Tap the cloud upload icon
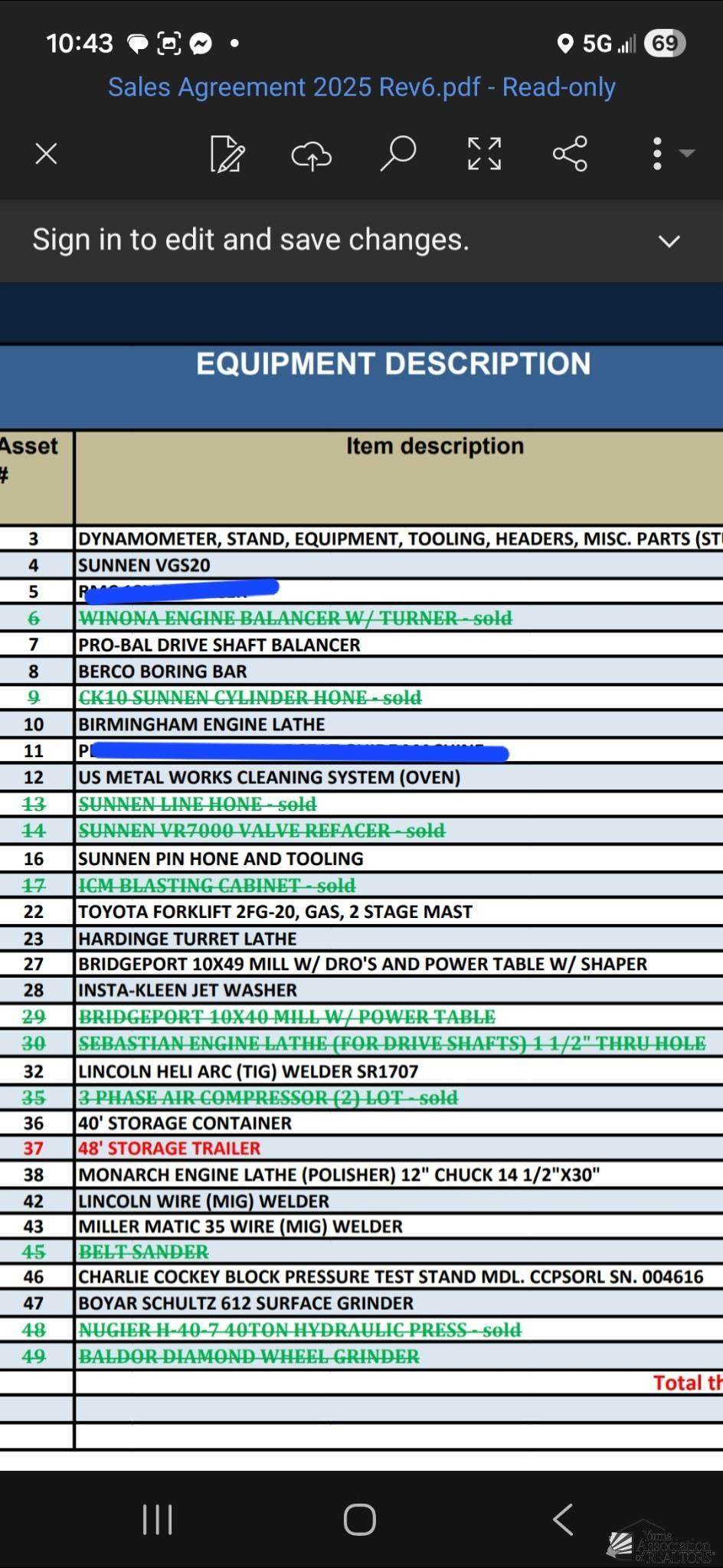This screenshot has width=723, height=1568. tap(312, 155)
